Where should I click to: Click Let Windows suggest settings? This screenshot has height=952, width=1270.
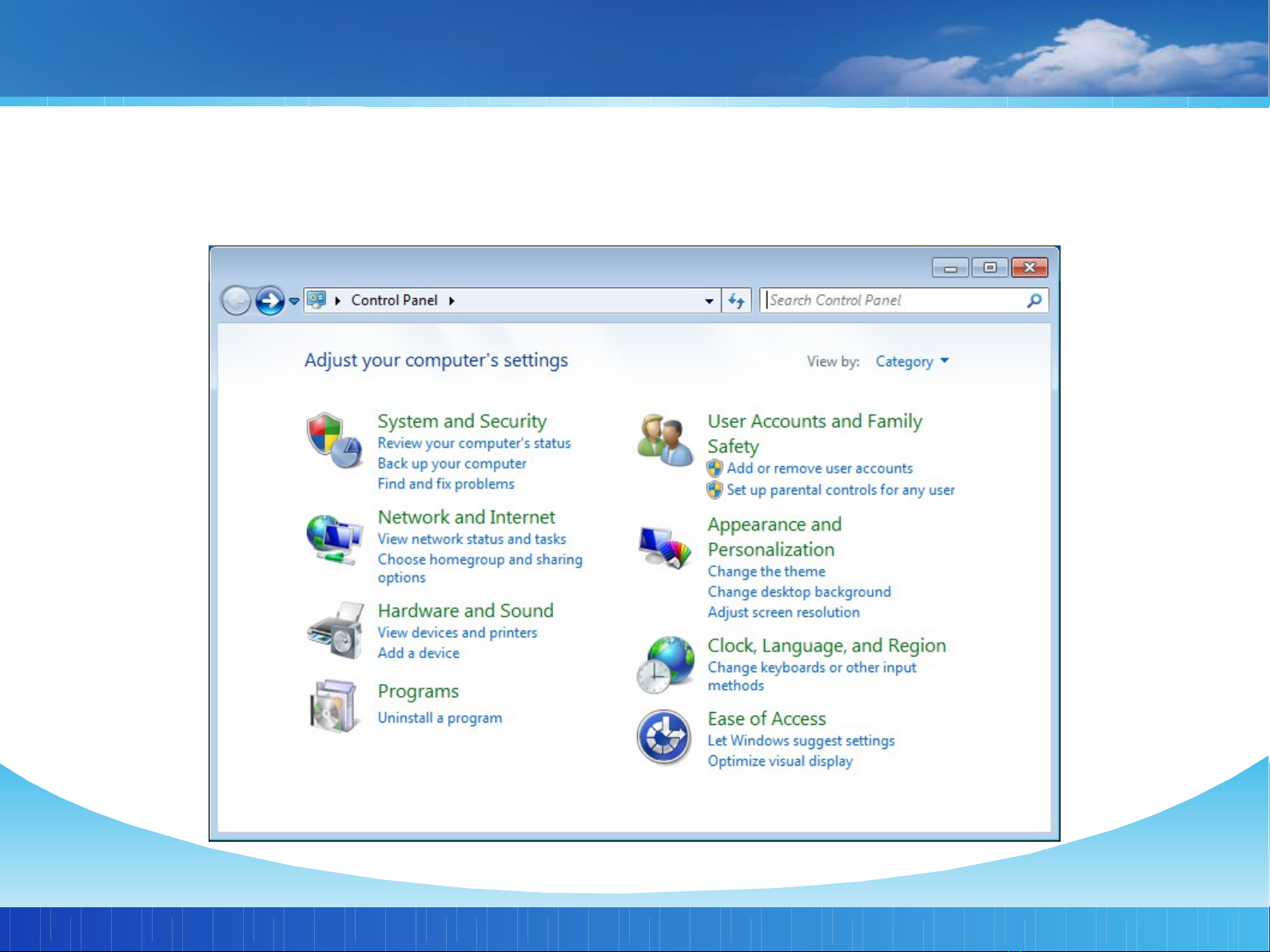click(x=801, y=741)
